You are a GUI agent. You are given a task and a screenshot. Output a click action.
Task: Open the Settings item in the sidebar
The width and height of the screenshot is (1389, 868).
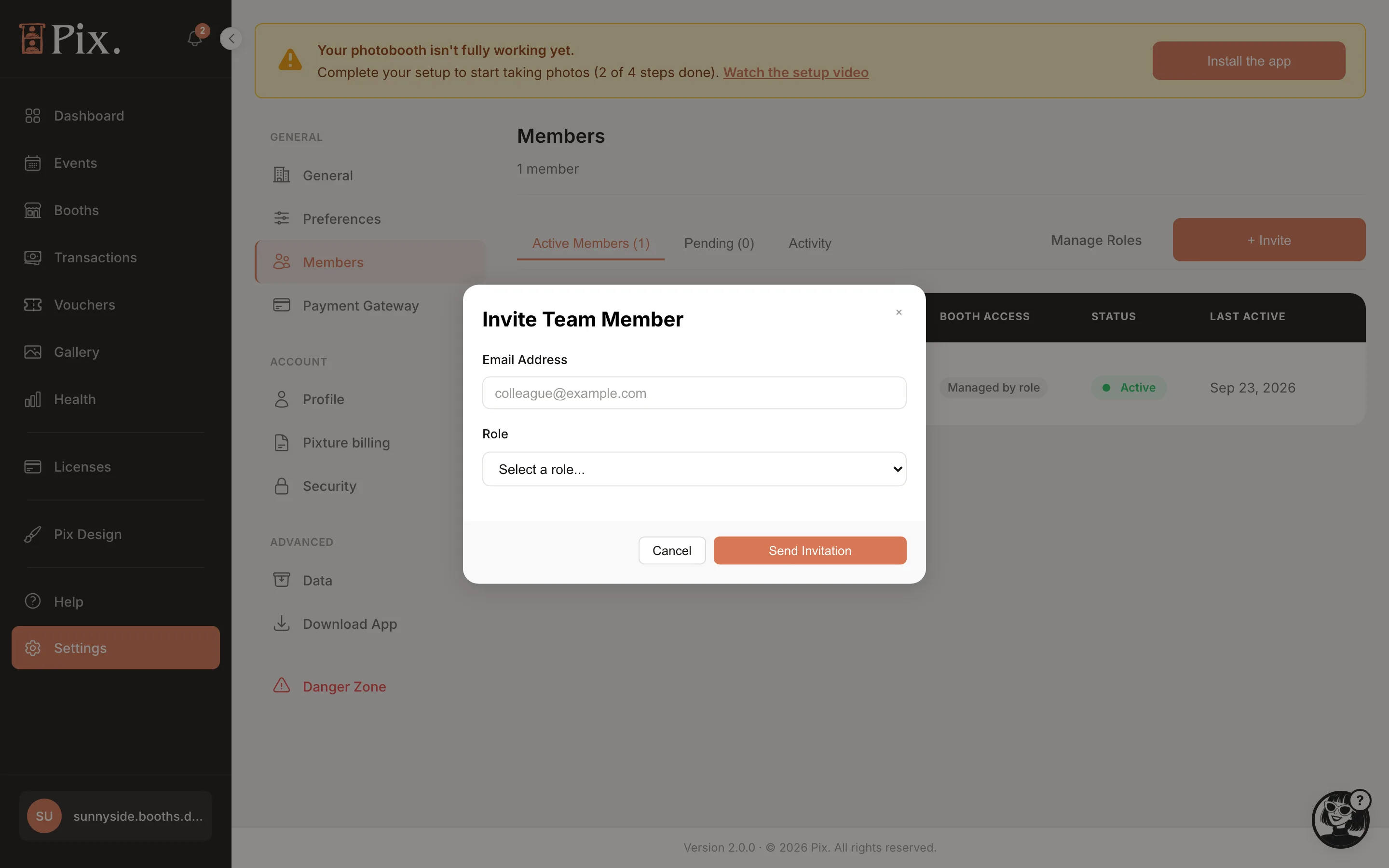(x=115, y=648)
